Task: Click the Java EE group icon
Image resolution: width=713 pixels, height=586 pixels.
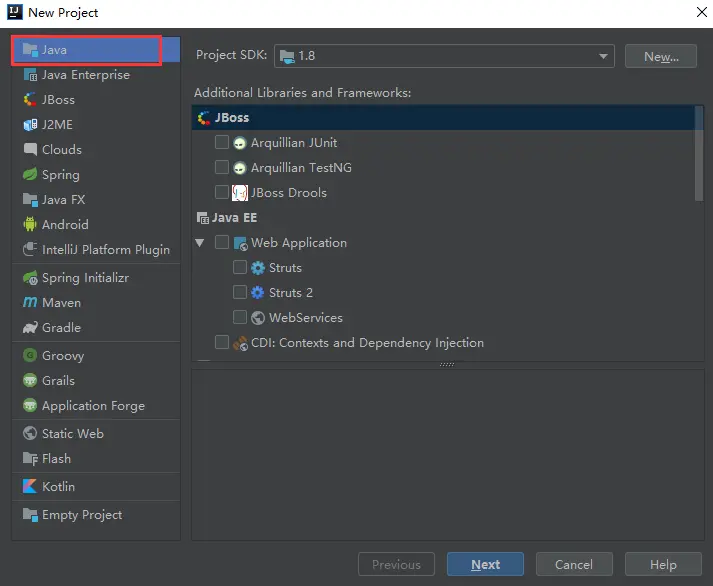Action: (202, 218)
